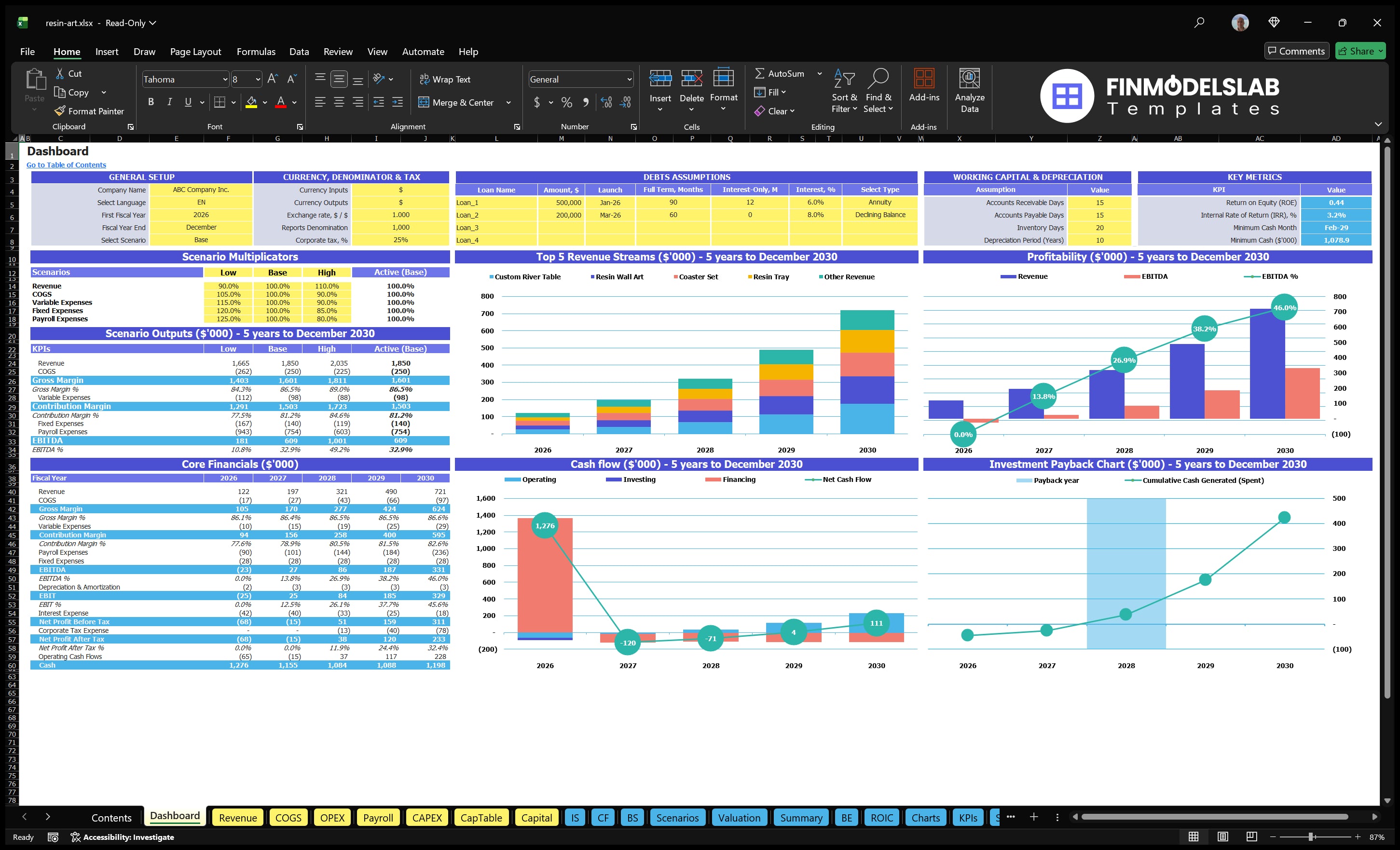Click the Insert cells icon
This screenshot has width=1400, height=850.
[660, 78]
